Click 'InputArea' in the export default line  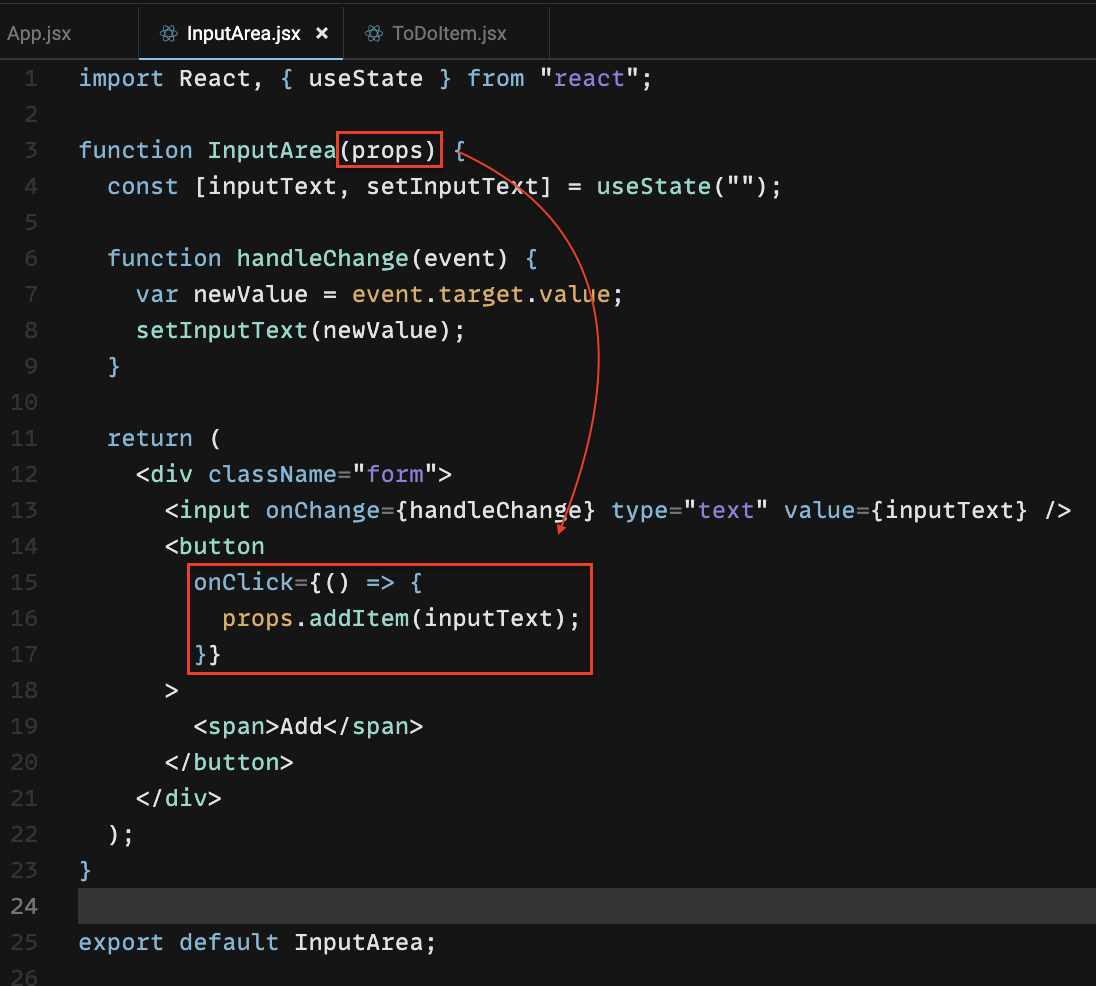359,942
